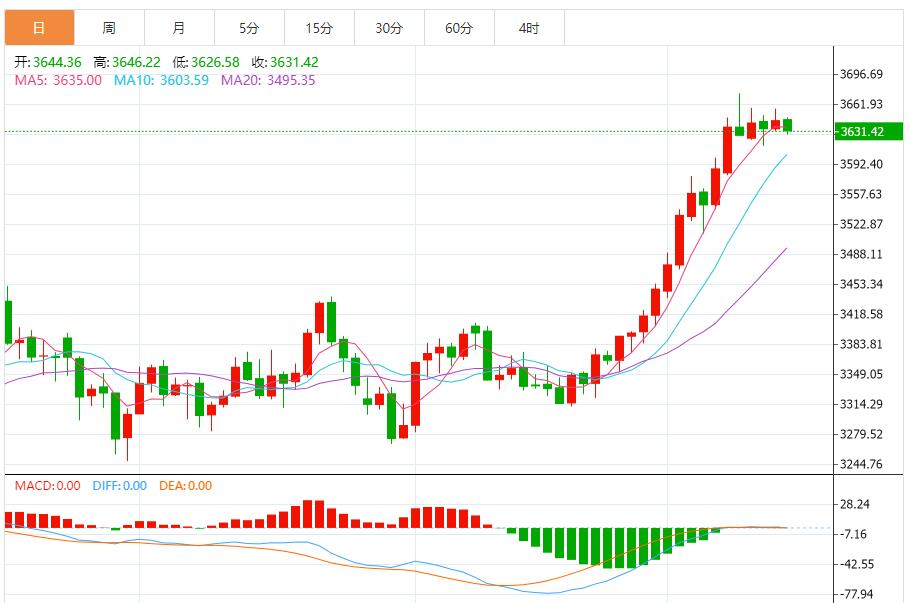Click the 收: 3631.42 closing price value

[286, 62]
